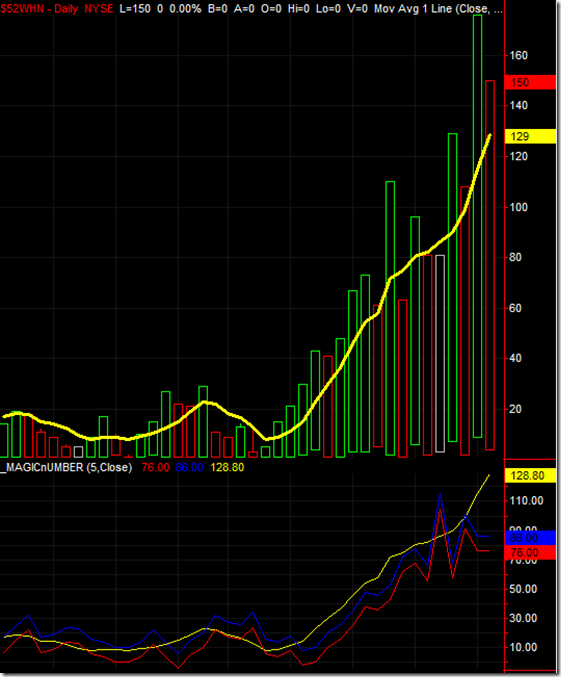
Task: Click the 60 axis label
Action: pos(515,308)
